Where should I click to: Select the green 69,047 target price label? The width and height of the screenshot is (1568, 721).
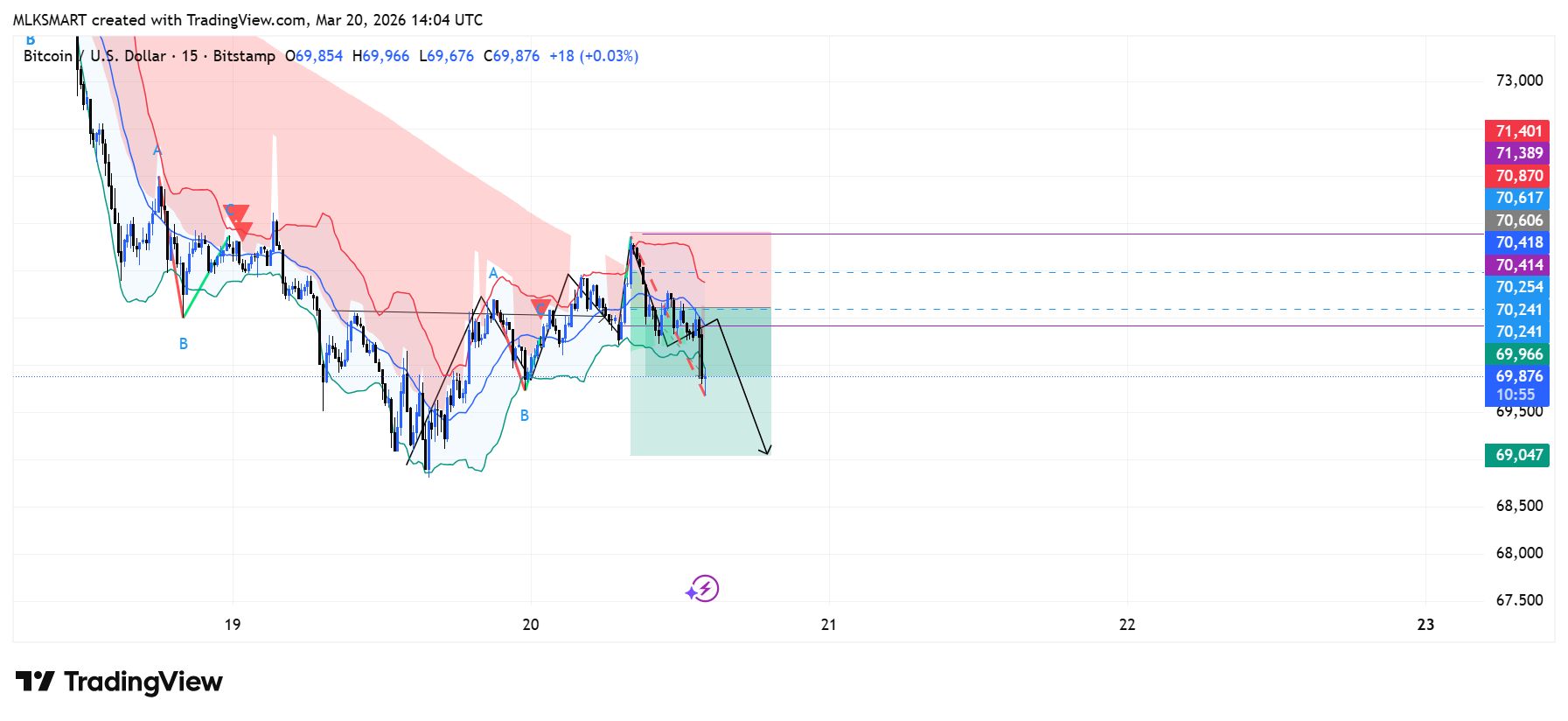[1517, 455]
